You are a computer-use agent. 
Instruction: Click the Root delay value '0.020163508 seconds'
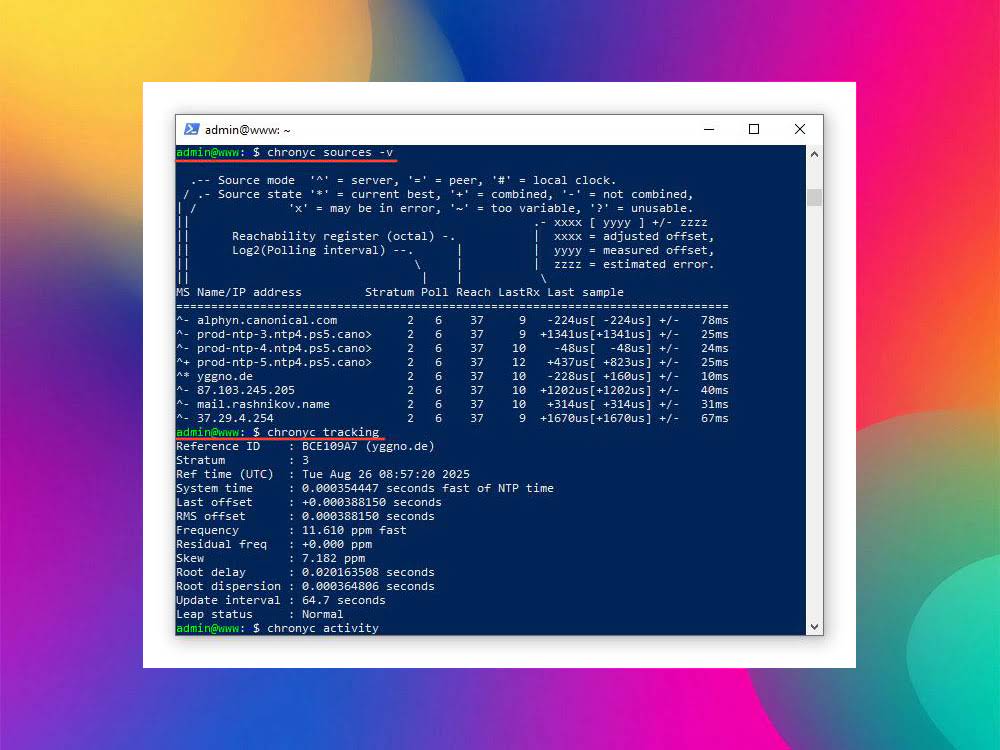(x=368, y=573)
